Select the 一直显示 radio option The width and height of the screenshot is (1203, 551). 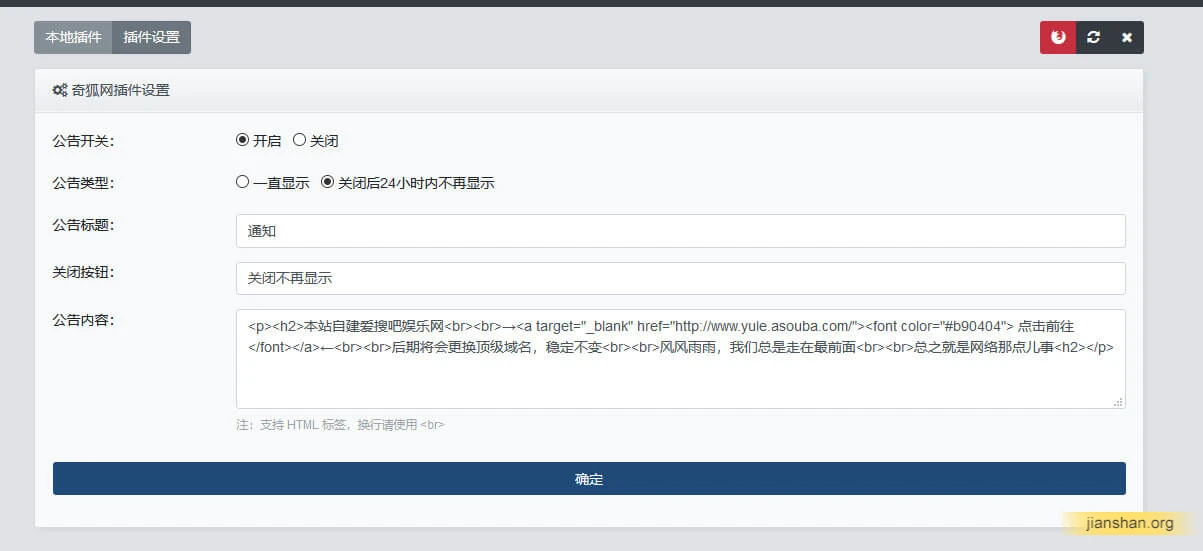[x=242, y=182]
